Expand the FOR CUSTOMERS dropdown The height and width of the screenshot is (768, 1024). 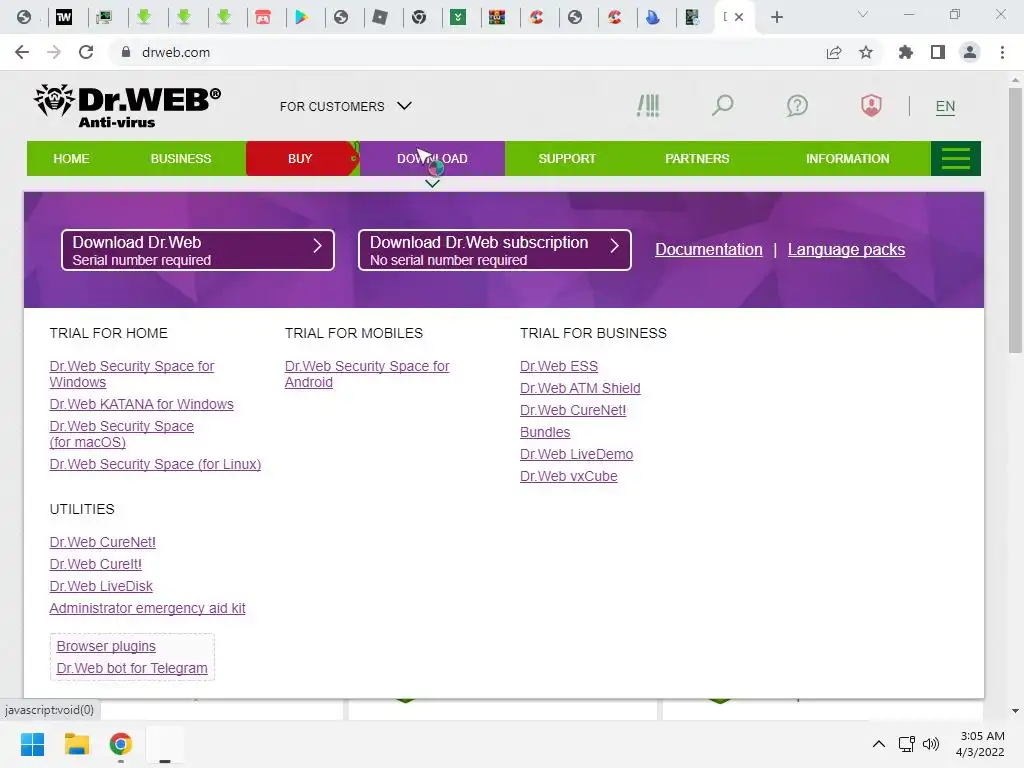tap(345, 106)
